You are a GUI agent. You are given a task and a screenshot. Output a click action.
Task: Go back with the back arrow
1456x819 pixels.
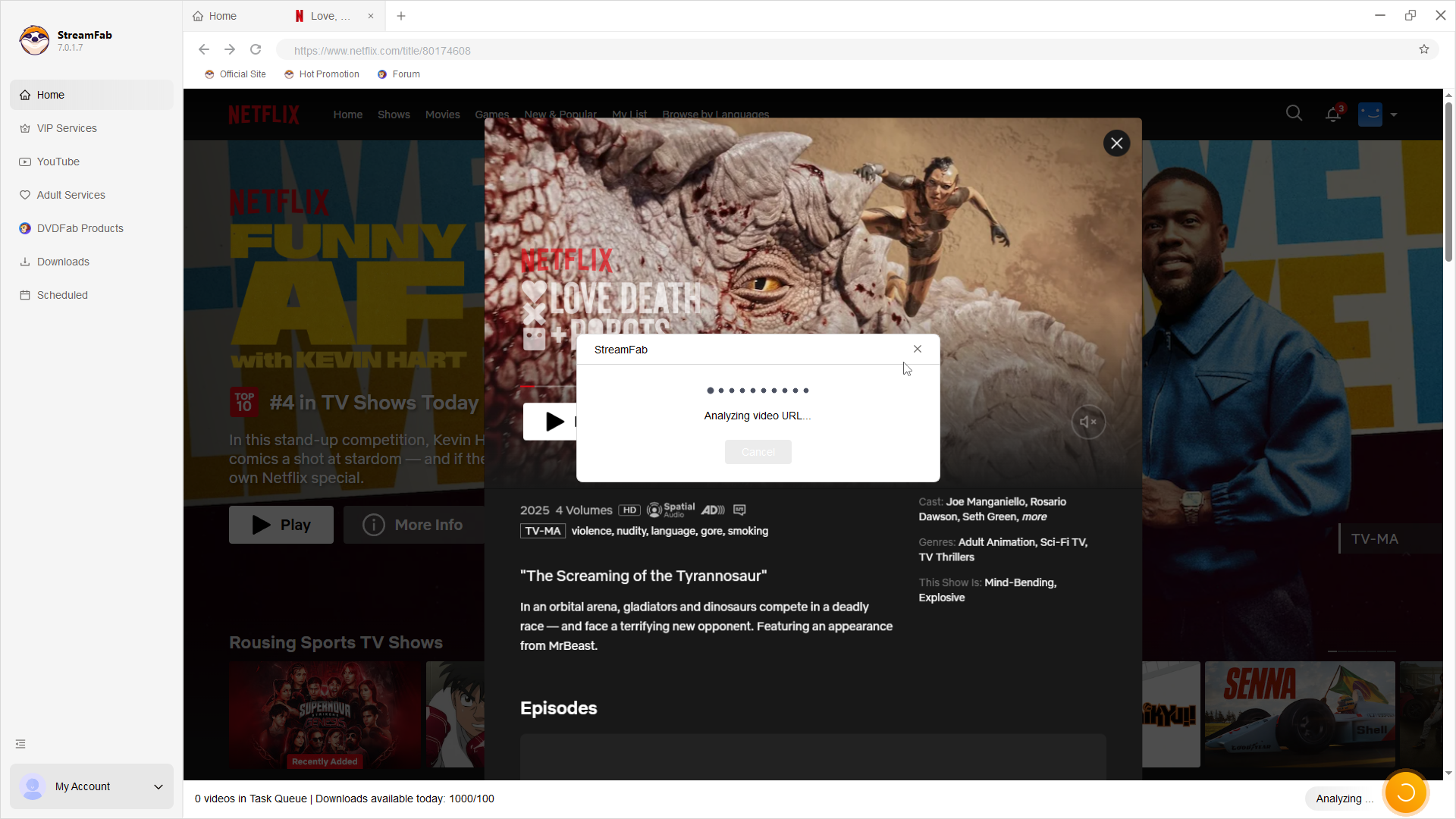click(x=204, y=50)
